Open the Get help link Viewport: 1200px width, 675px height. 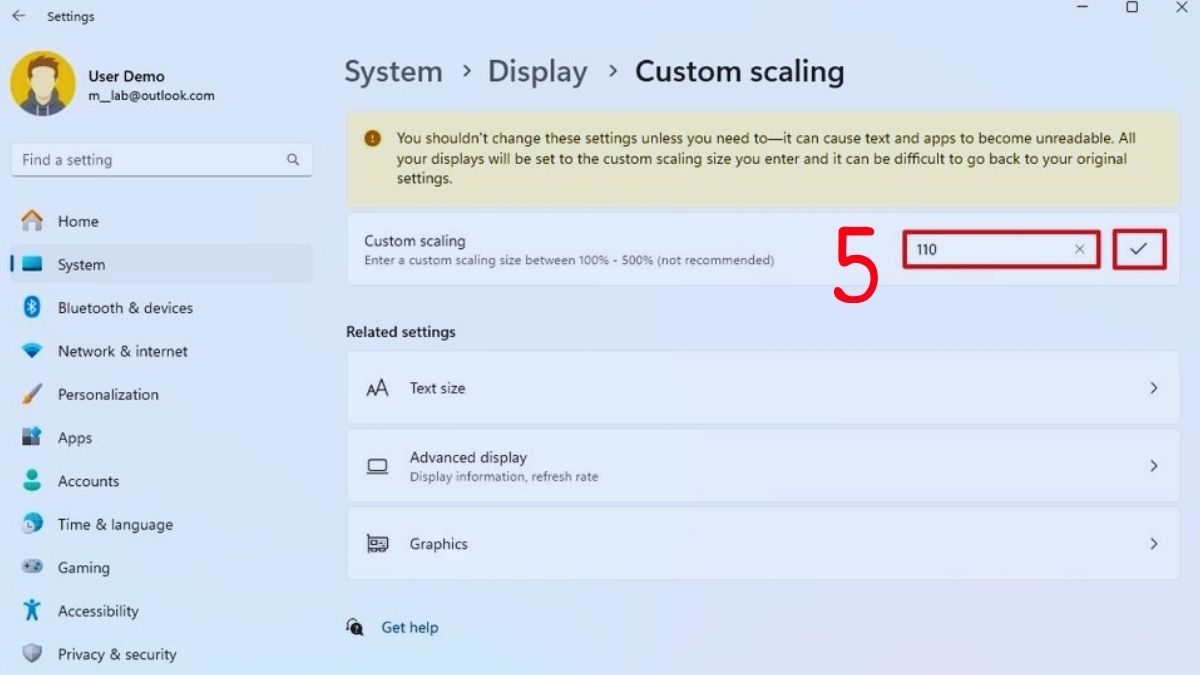point(410,627)
